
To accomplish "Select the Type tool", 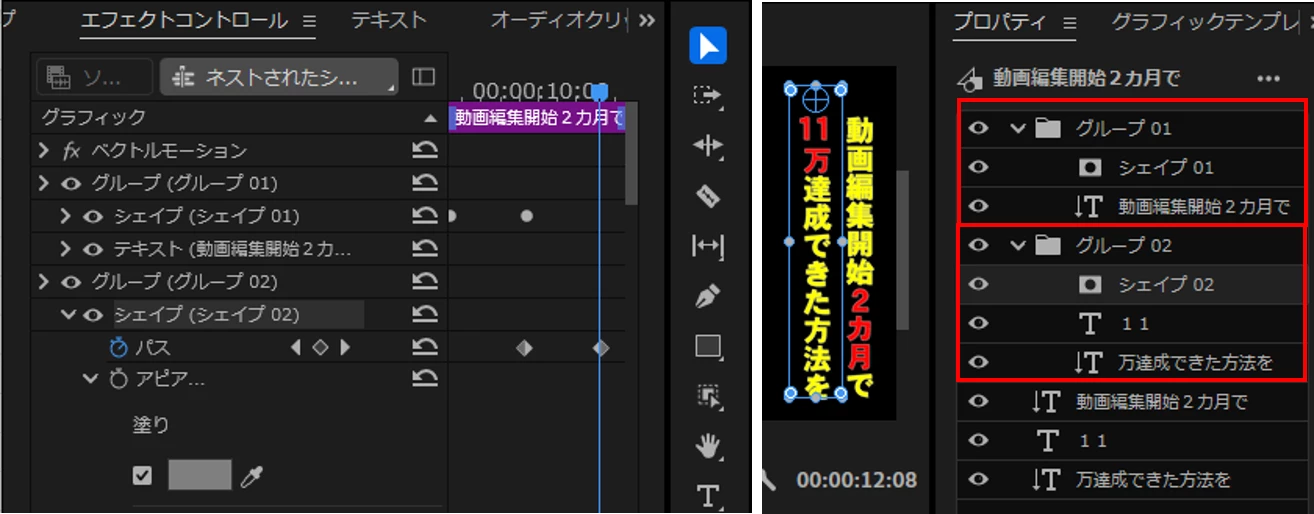I will 708,496.
